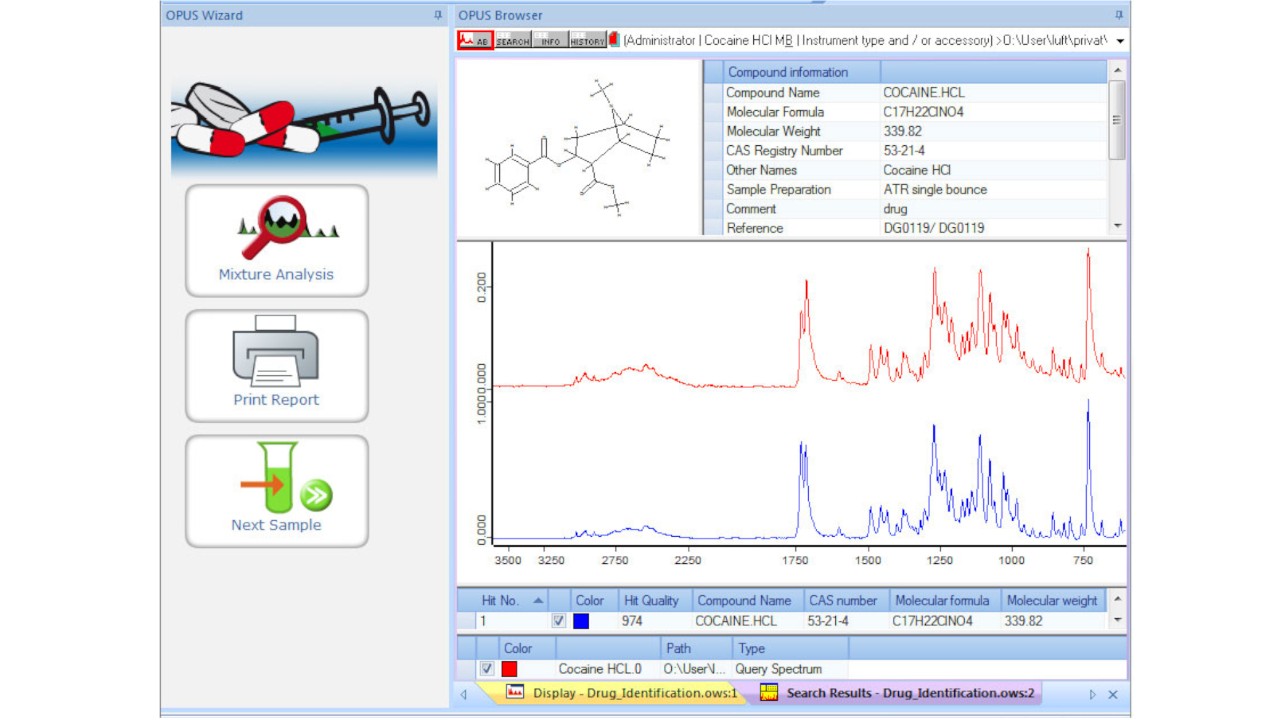Image resolution: width=1280 pixels, height=720 pixels.
Task: Click the CAS number column header
Action: pyautogui.click(x=846, y=601)
